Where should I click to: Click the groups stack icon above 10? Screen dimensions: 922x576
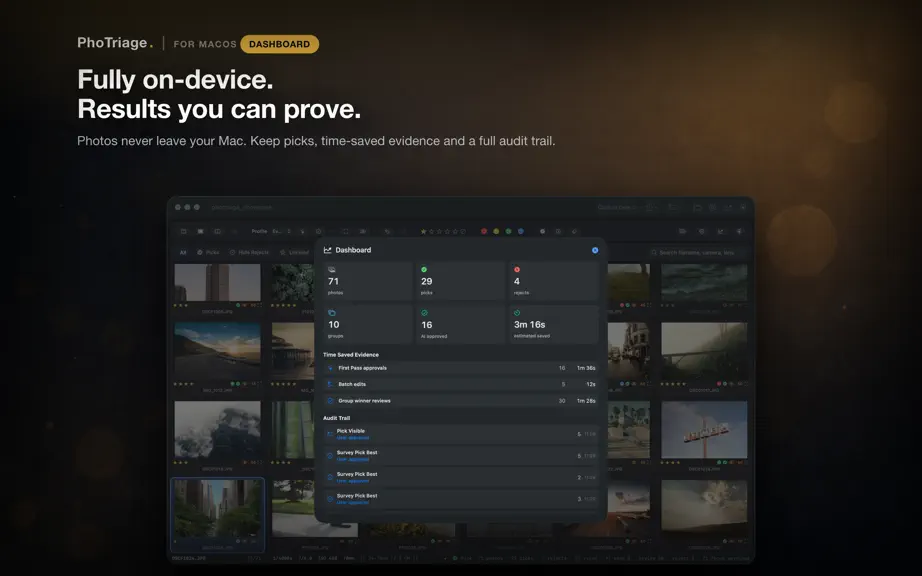[332, 313]
